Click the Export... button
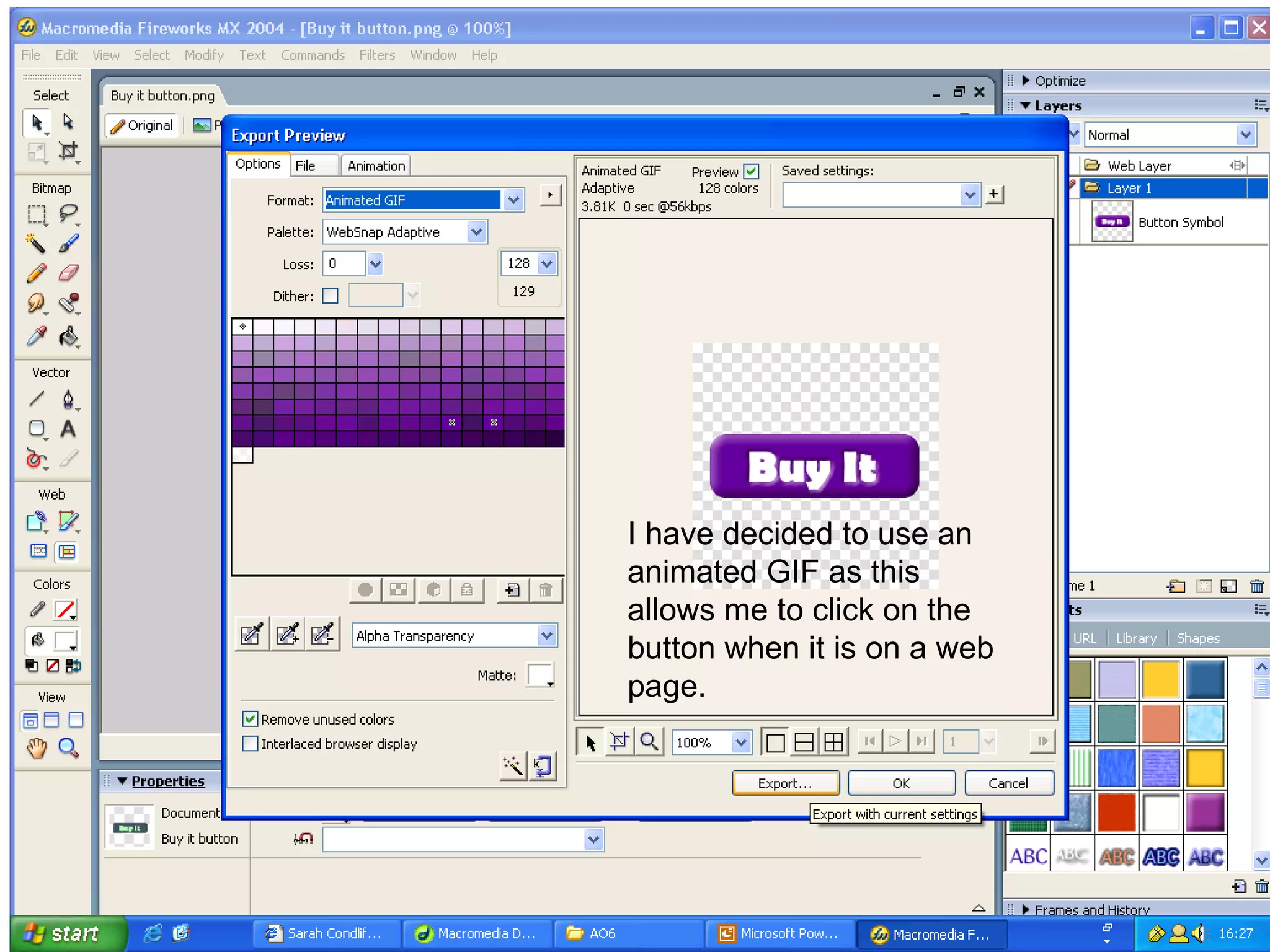Image resolution: width=1270 pixels, height=952 pixels. coord(786,783)
